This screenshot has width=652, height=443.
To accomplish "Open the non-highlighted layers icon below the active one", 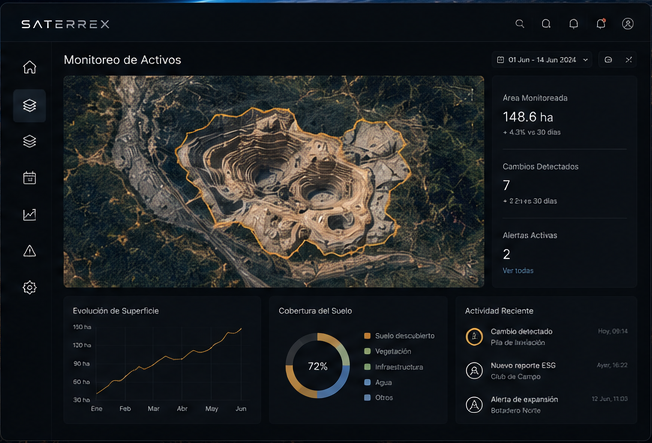I will tap(30, 141).
